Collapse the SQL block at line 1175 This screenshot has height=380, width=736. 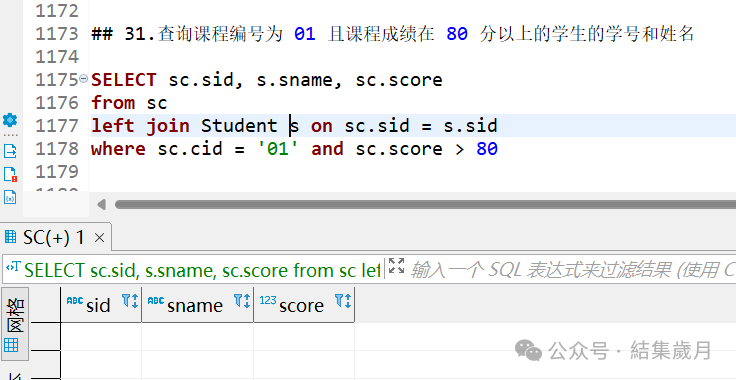tap(84, 79)
